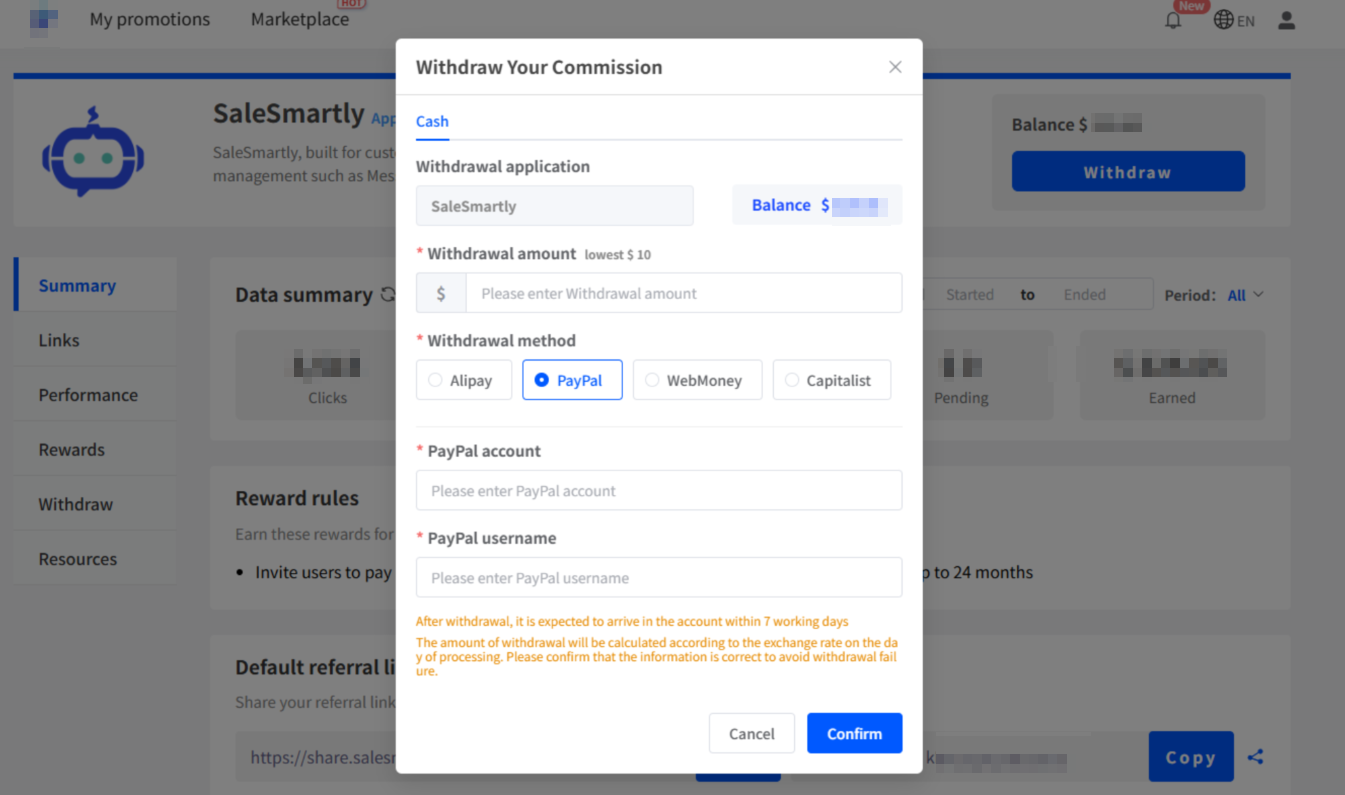Select the PayPal radio option

572,380
